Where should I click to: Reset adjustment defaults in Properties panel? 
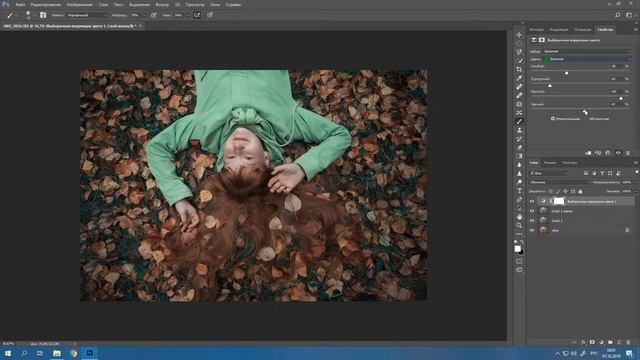tap(608, 153)
